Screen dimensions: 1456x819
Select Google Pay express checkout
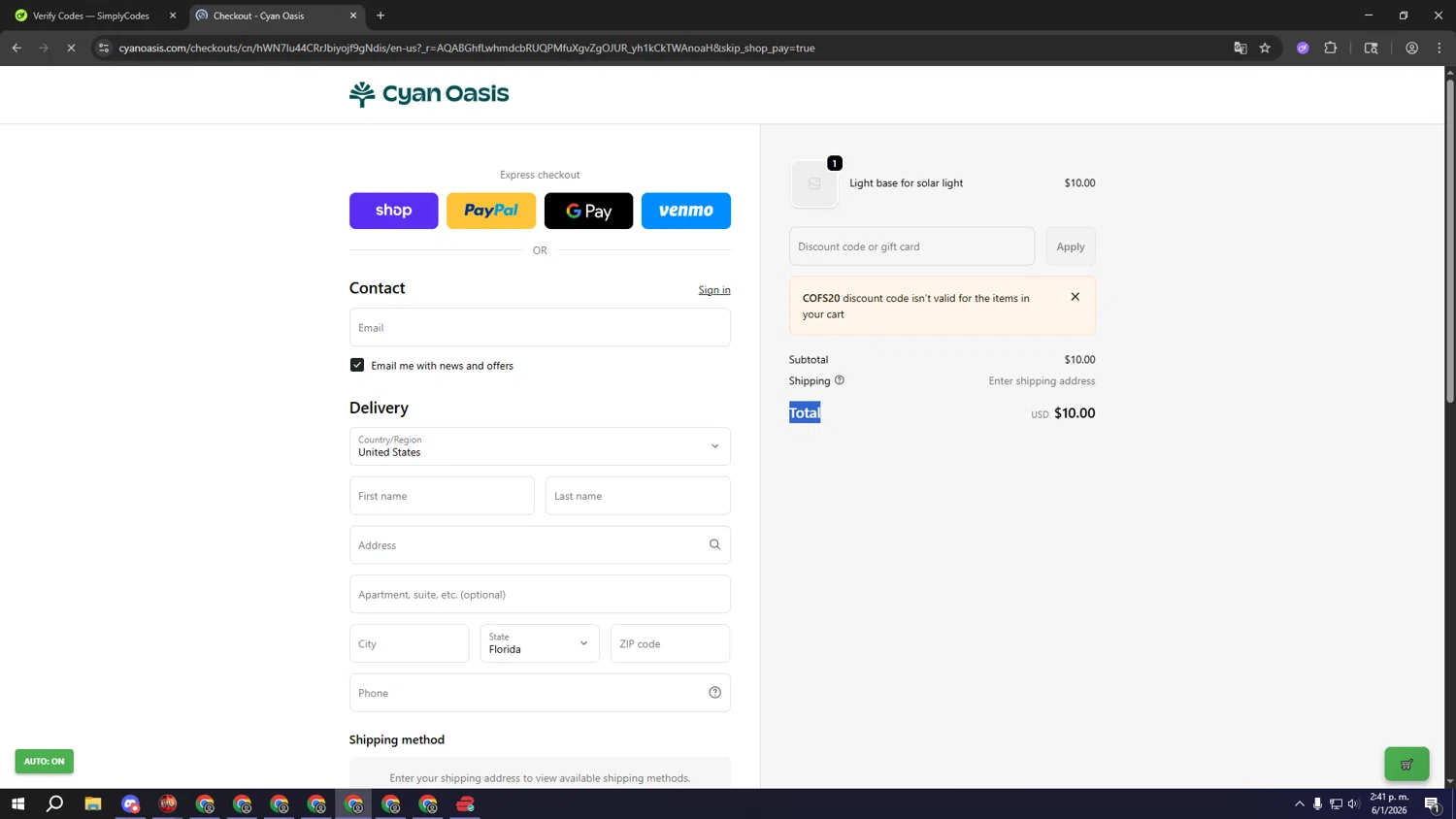tap(588, 211)
